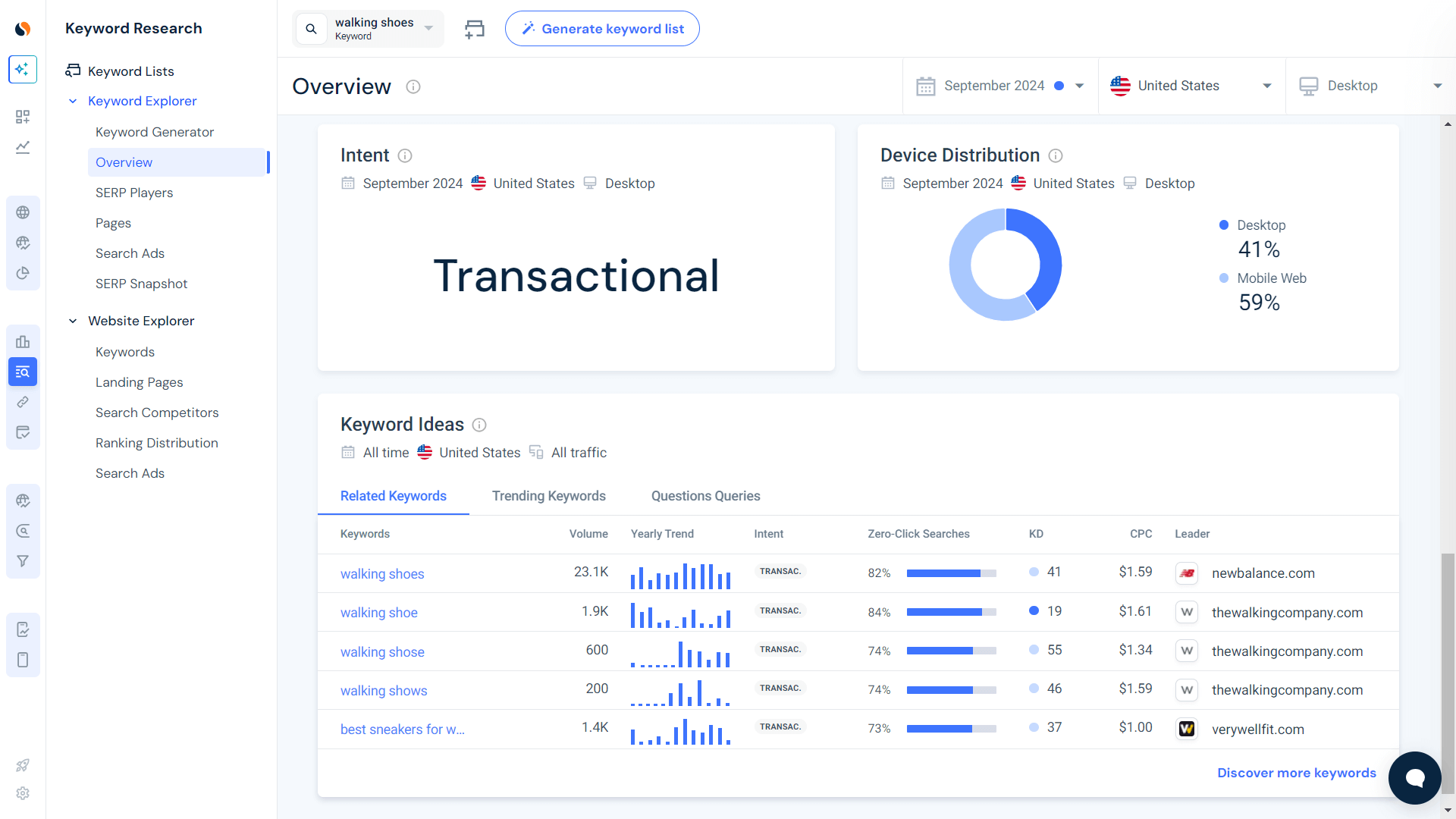Select the pie chart market share icon
Screen dimensions: 1456x819
point(23,273)
